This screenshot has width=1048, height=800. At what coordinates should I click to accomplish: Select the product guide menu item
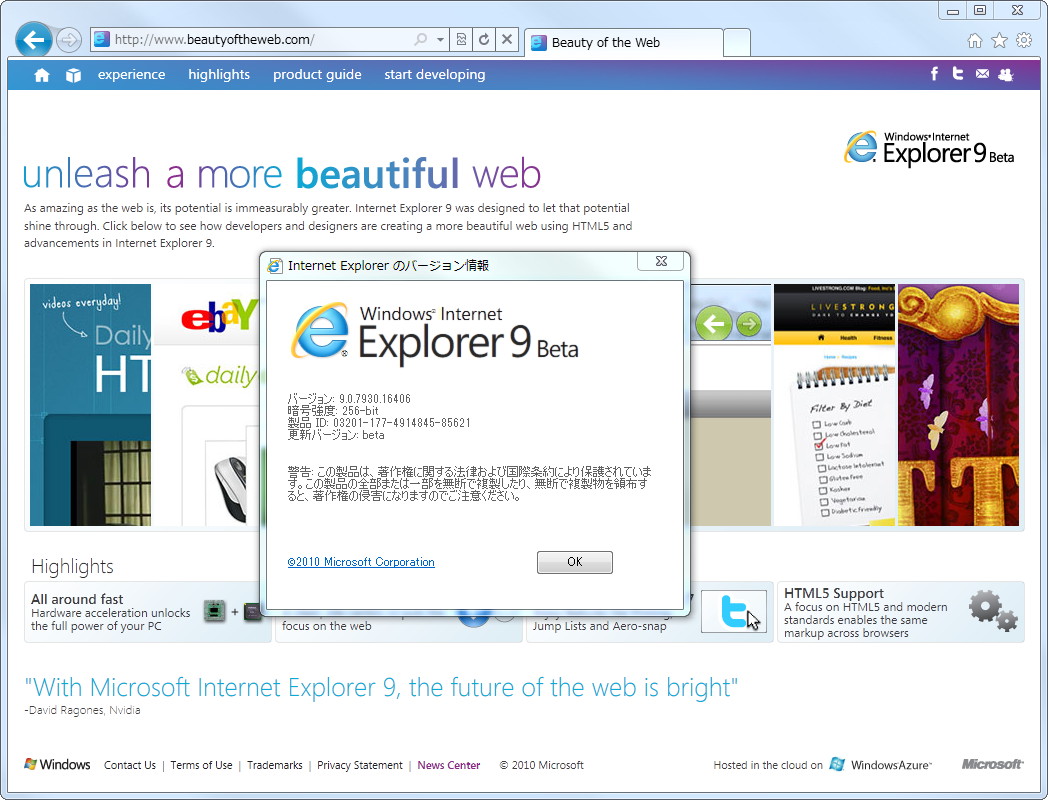click(x=317, y=74)
